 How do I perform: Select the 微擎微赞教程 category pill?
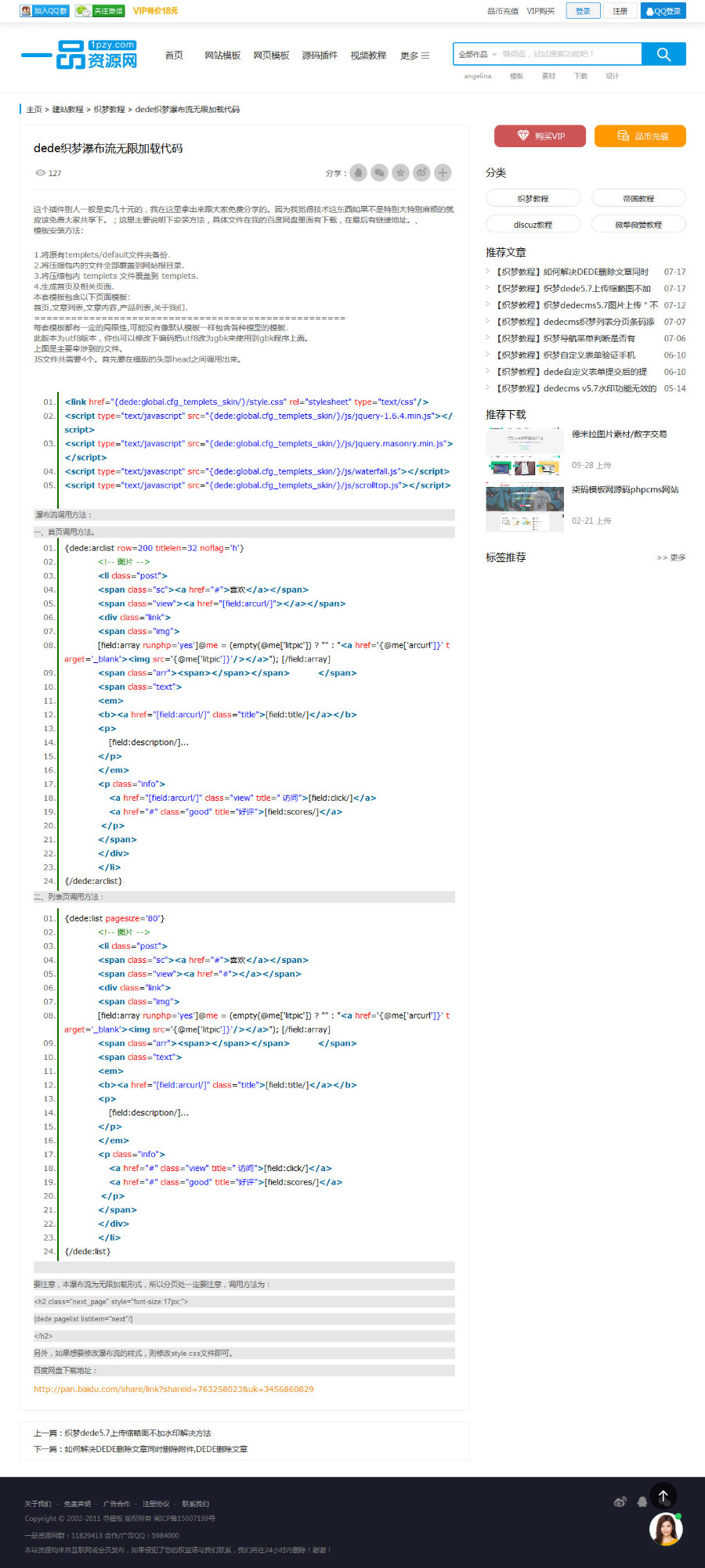pos(638,224)
